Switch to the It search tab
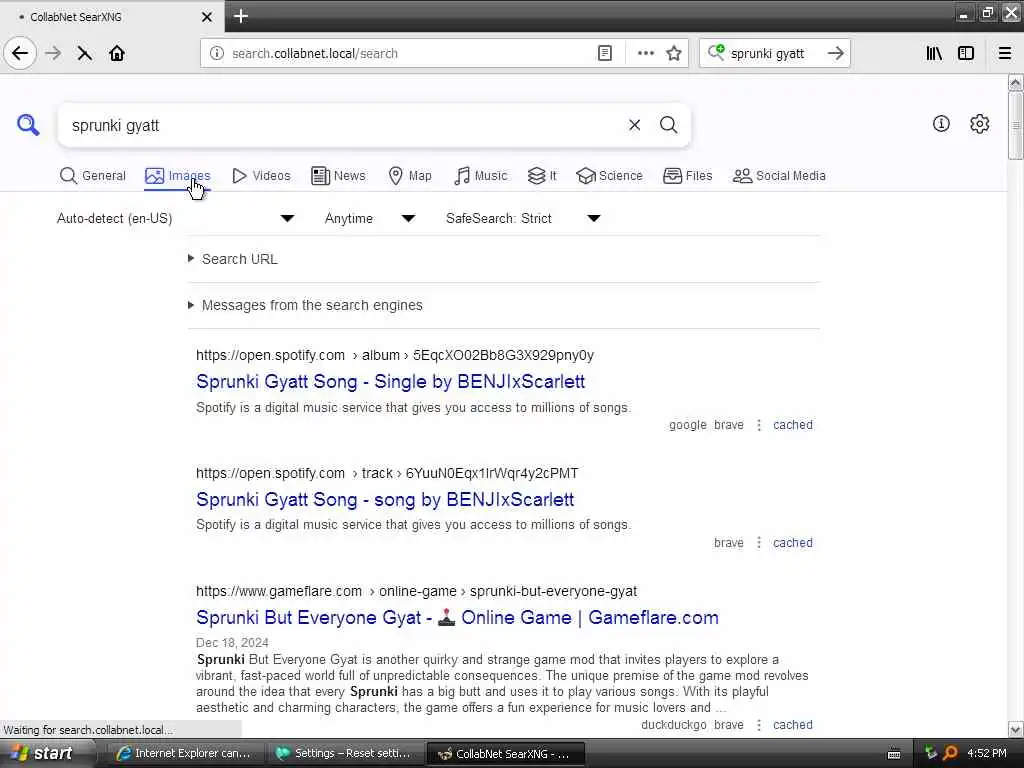 tap(542, 176)
